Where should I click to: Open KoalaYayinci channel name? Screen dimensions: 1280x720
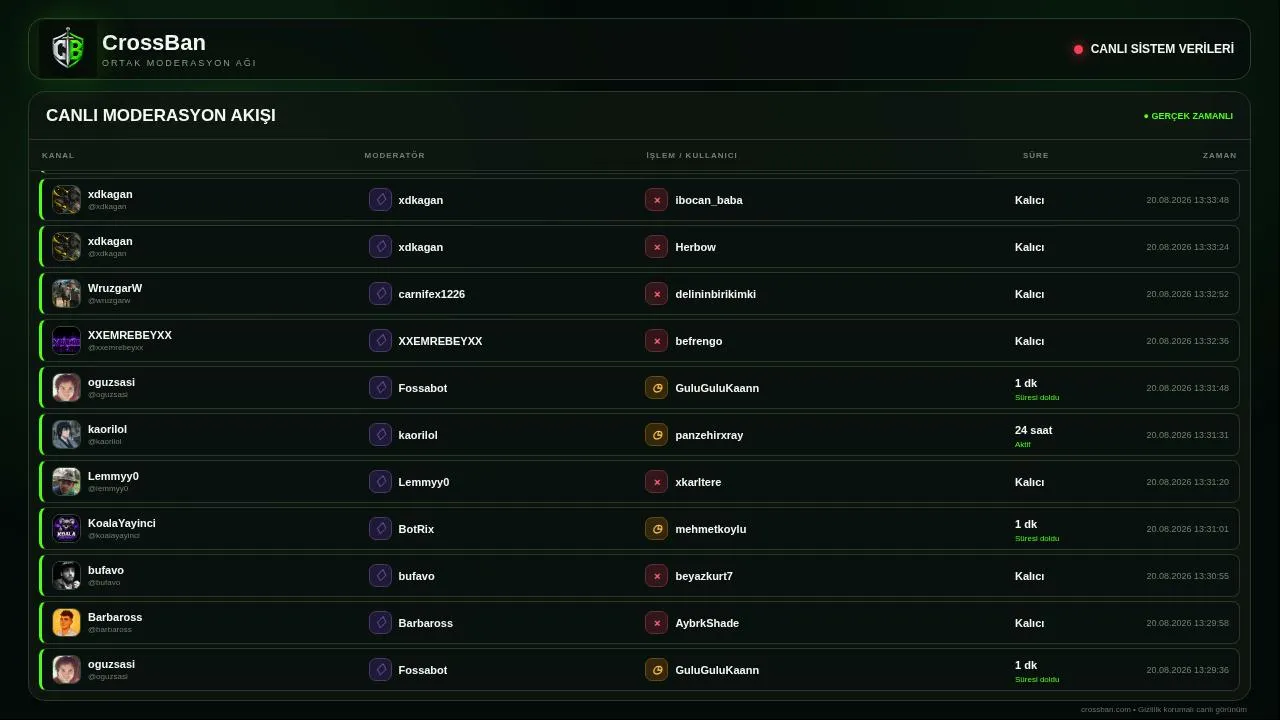(x=122, y=523)
